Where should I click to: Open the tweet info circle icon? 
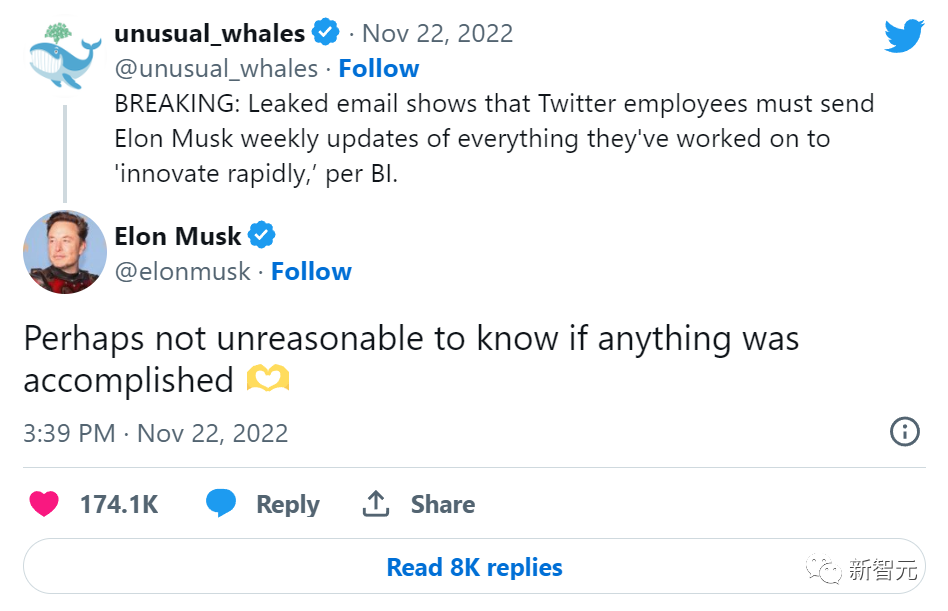(x=904, y=432)
